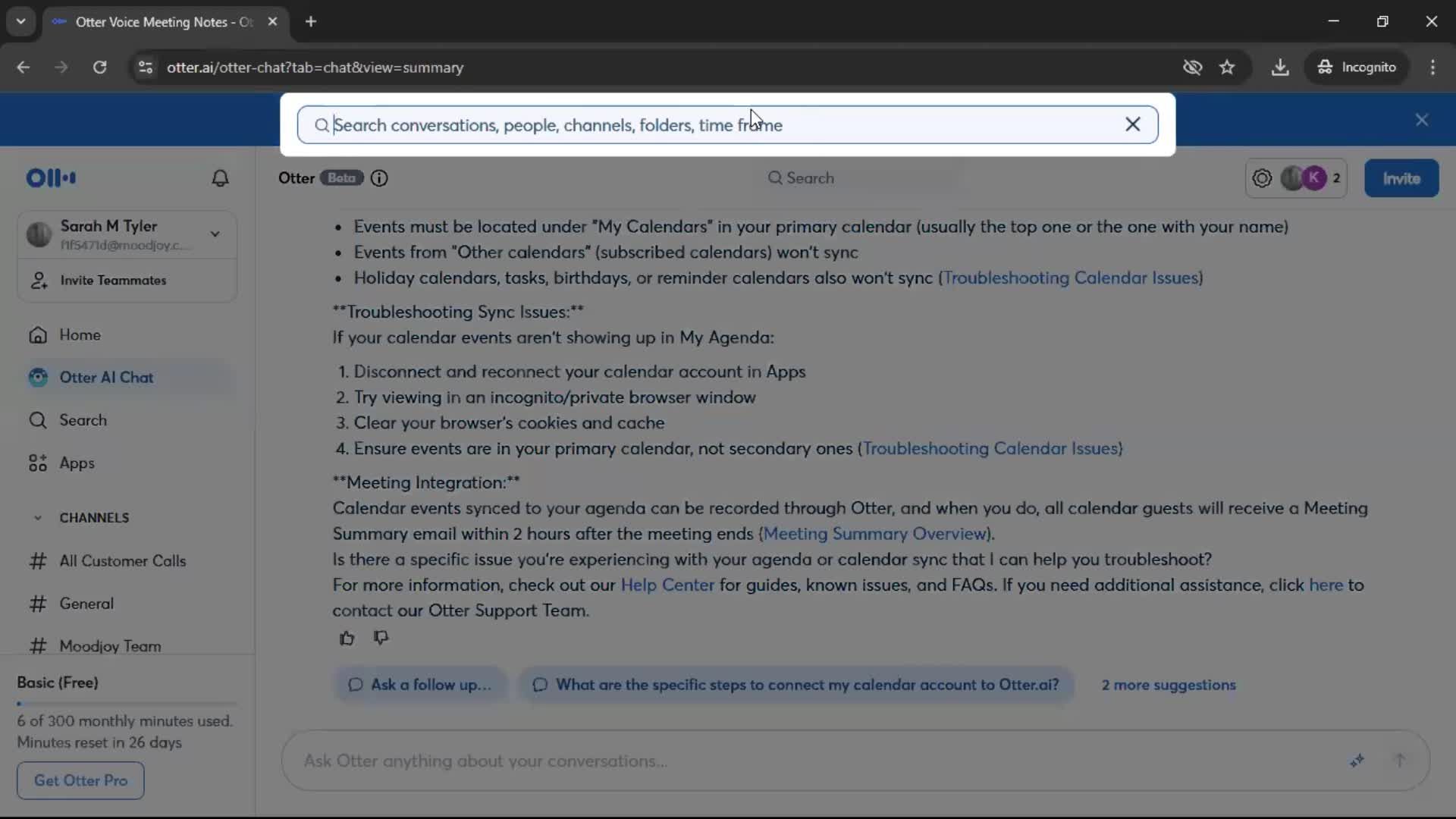Click Get Otter Pro
The width and height of the screenshot is (1456, 819).
pyautogui.click(x=80, y=780)
